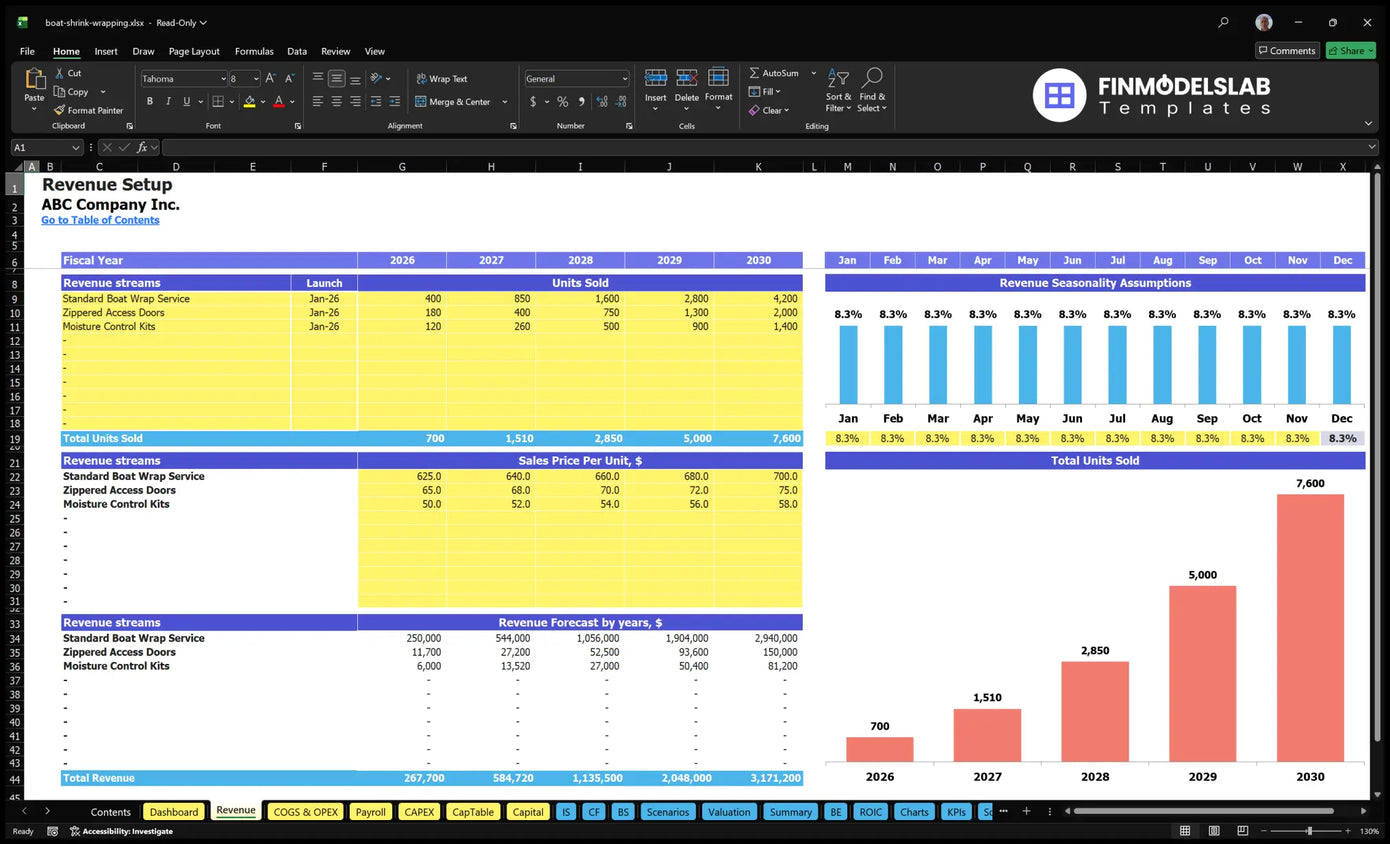Toggle Wrap Text
Viewport: 1390px width, 844px height.
(441, 78)
